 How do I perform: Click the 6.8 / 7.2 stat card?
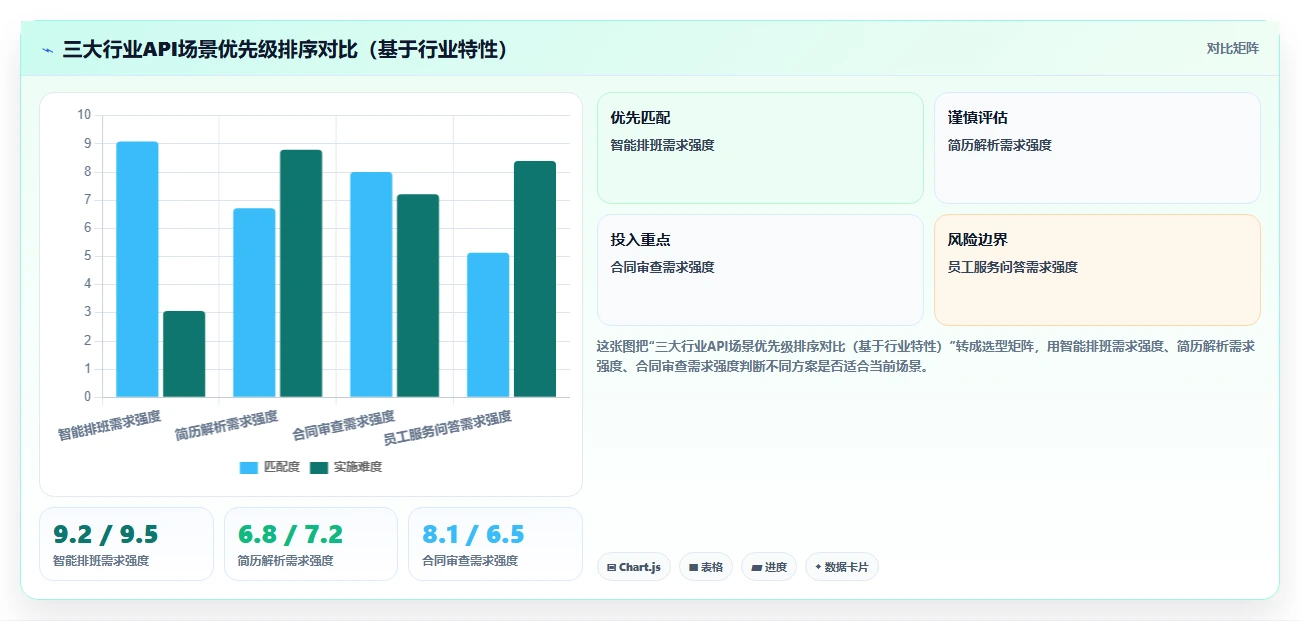pyautogui.click(x=311, y=544)
